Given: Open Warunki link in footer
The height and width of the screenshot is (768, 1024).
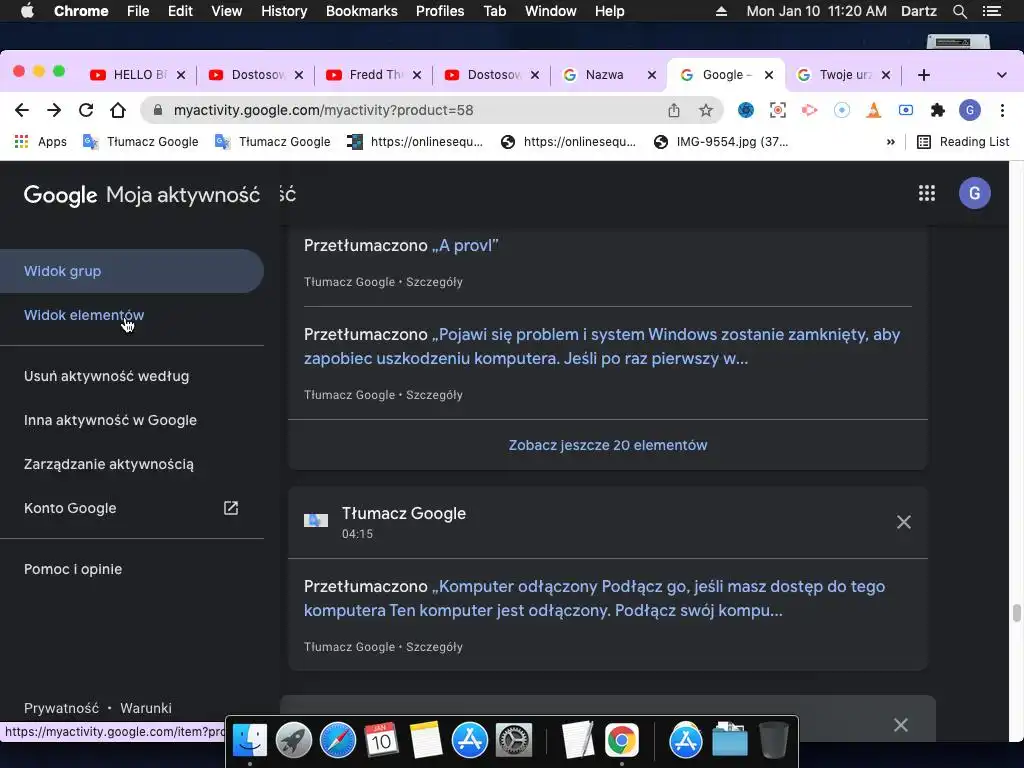Looking at the screenshot, I should (x=146, y=708).
